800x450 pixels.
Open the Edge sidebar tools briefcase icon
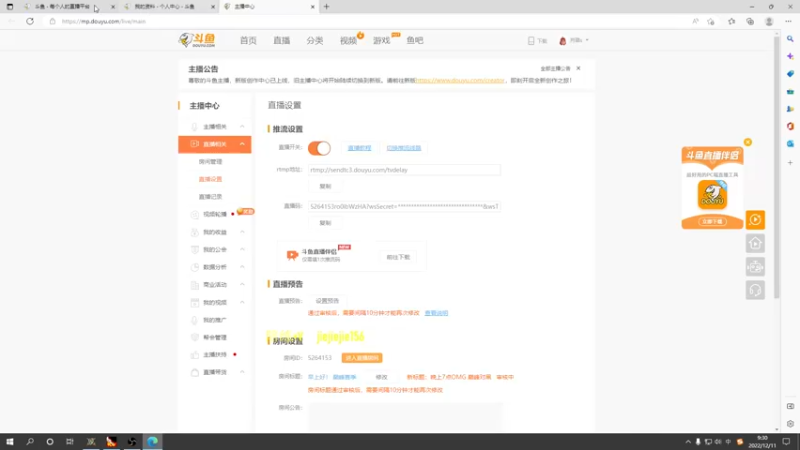790,92
